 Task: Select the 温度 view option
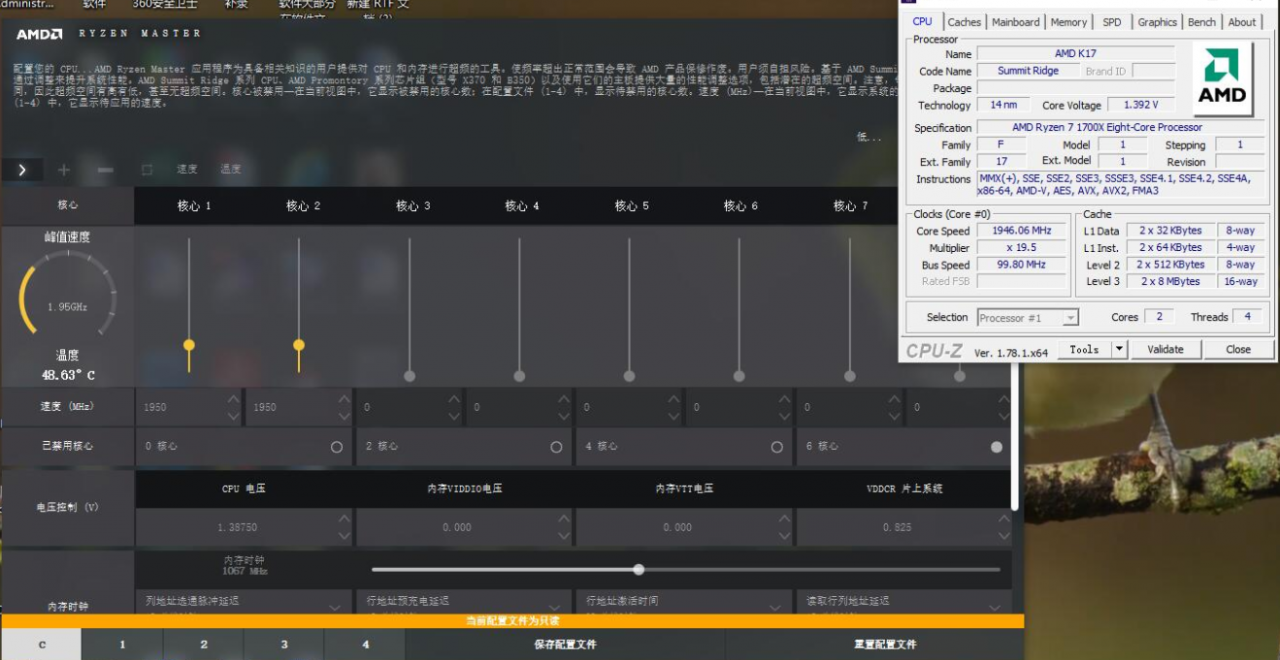(231, 170)
